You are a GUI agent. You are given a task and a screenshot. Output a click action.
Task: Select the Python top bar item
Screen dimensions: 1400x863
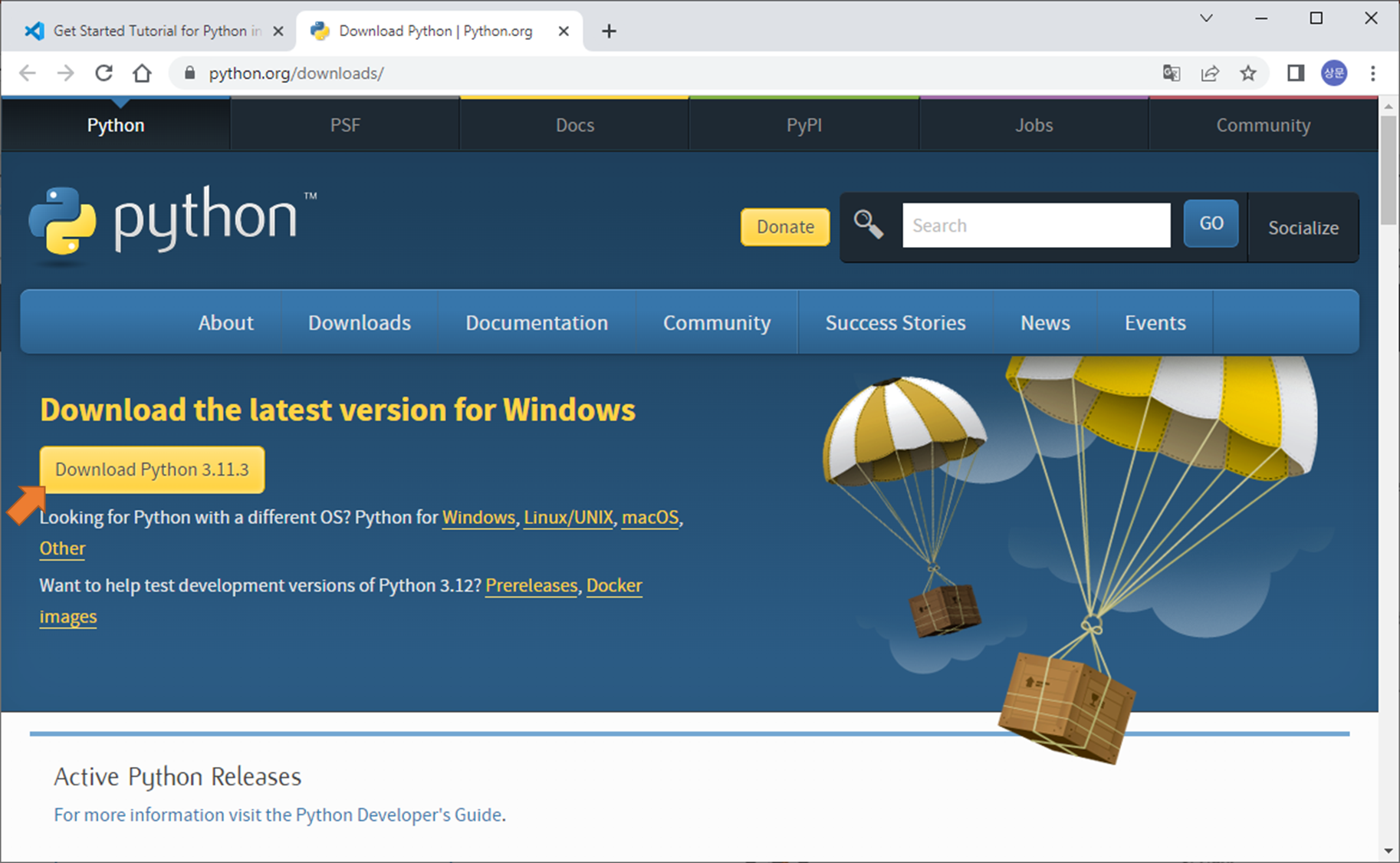tap(116, 125)
